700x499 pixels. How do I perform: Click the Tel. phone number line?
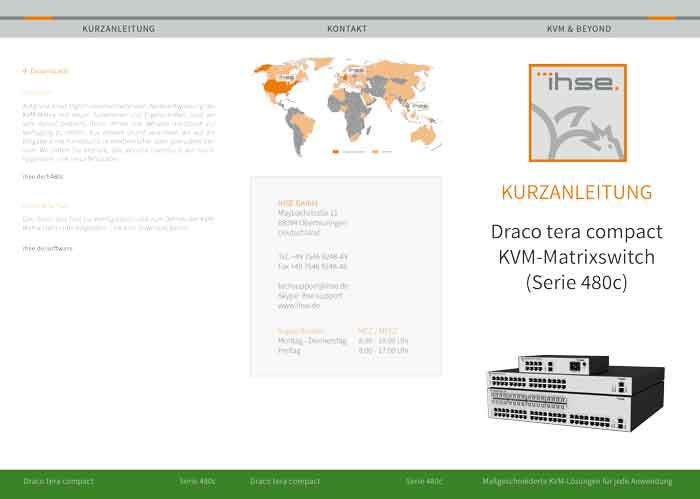[x=313, y=257]
